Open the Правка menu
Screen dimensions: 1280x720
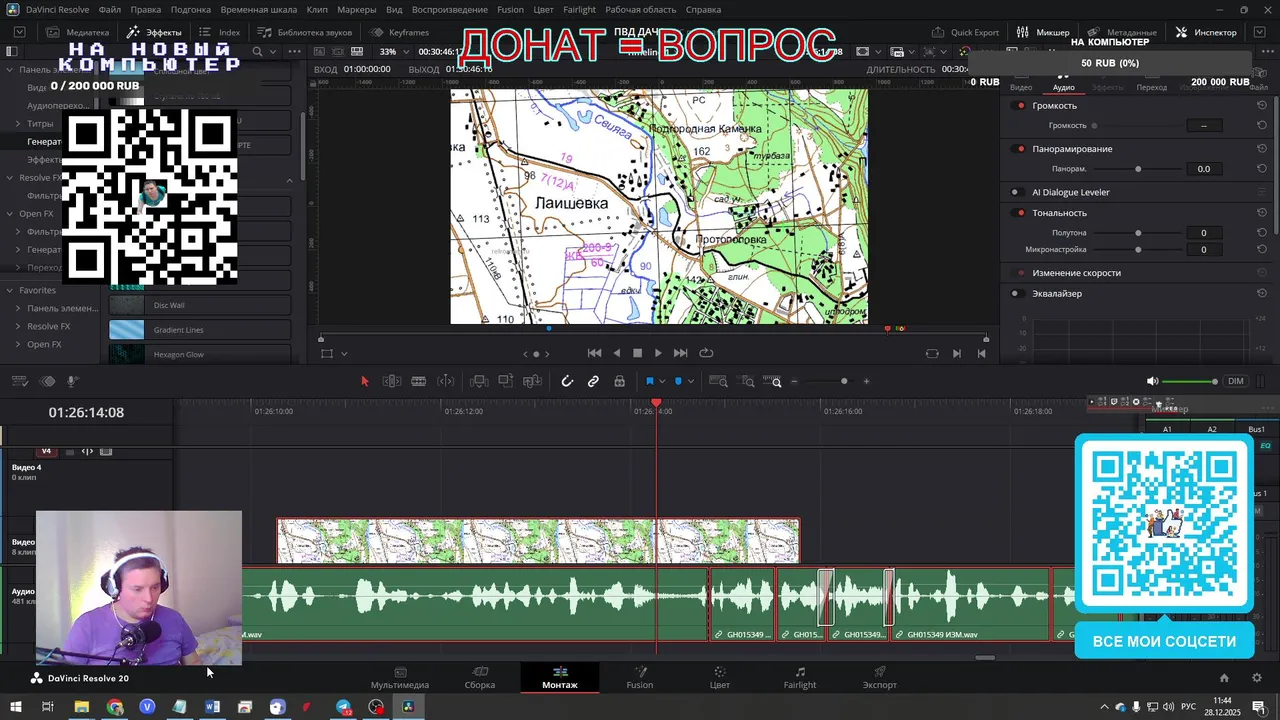coord(145,9)
